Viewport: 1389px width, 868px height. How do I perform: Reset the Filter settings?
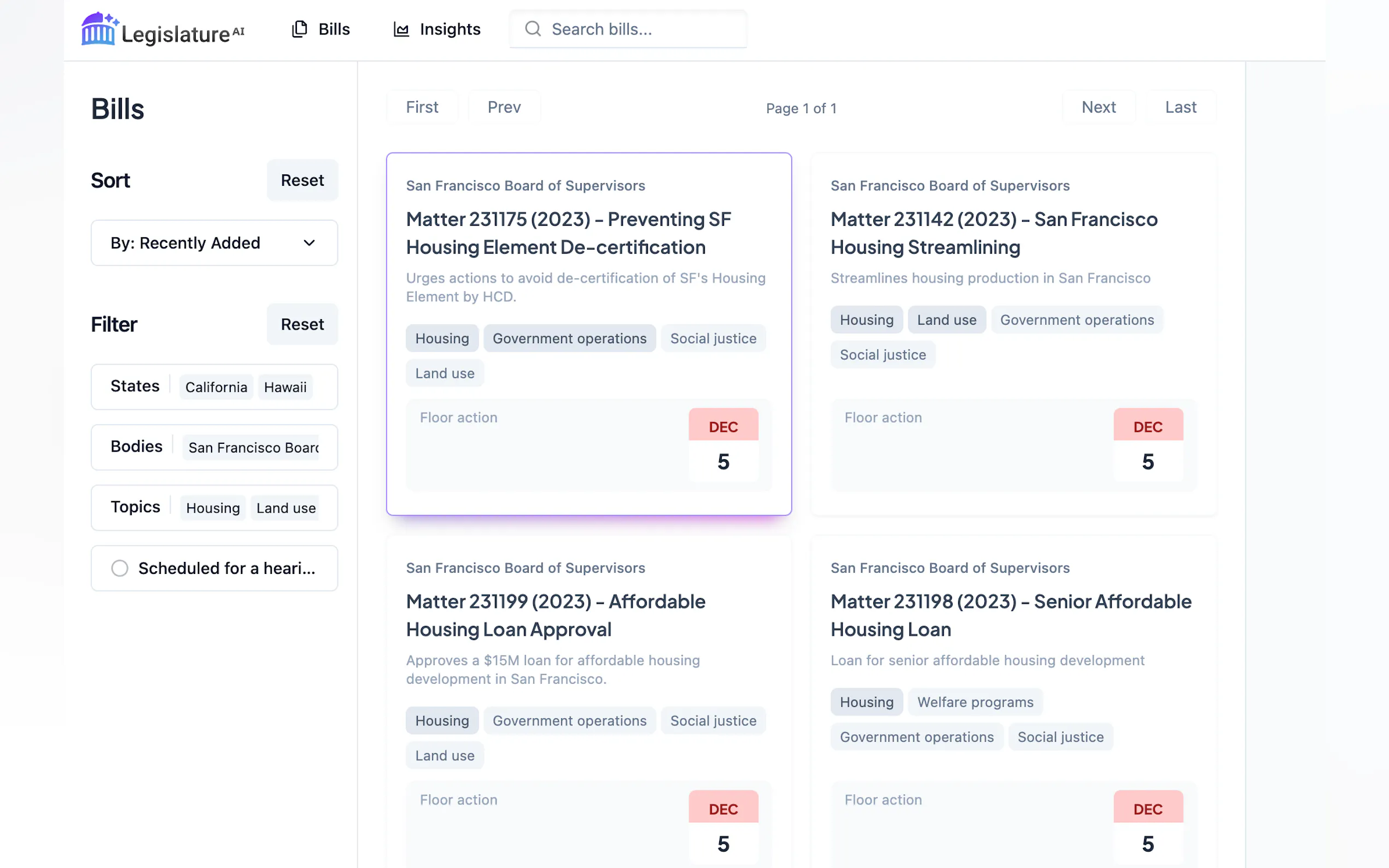coord(302,324)
